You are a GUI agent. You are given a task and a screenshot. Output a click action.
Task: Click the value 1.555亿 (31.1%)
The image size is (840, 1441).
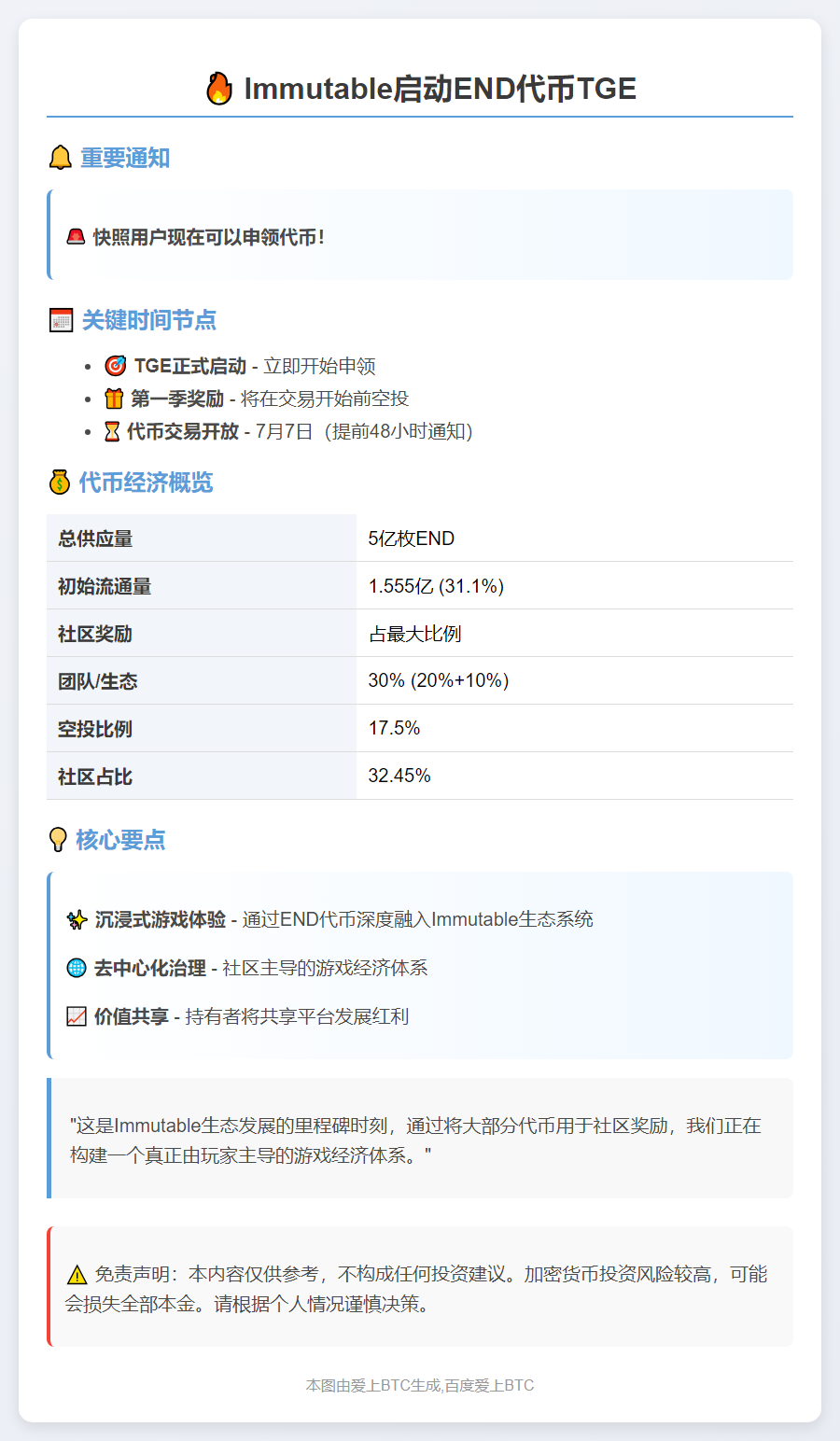pyautogui.click(x=436, y=586)
